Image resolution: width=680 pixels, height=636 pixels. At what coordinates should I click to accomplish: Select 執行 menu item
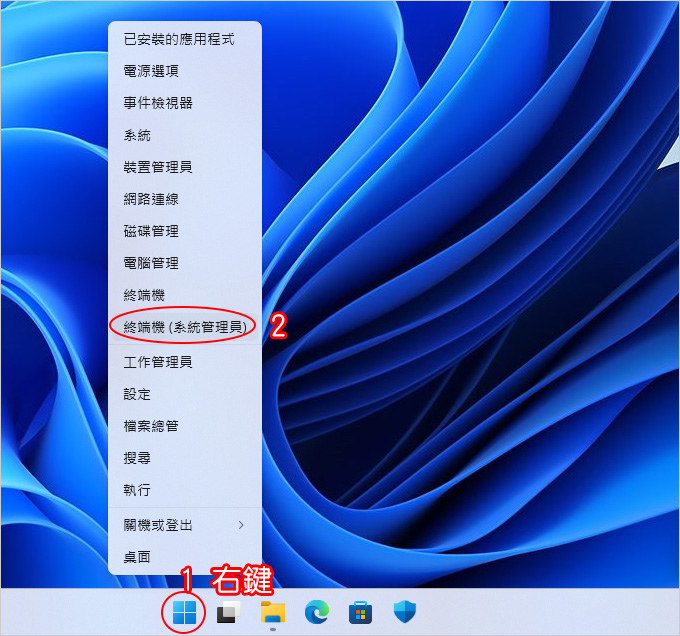coord(185,490)
